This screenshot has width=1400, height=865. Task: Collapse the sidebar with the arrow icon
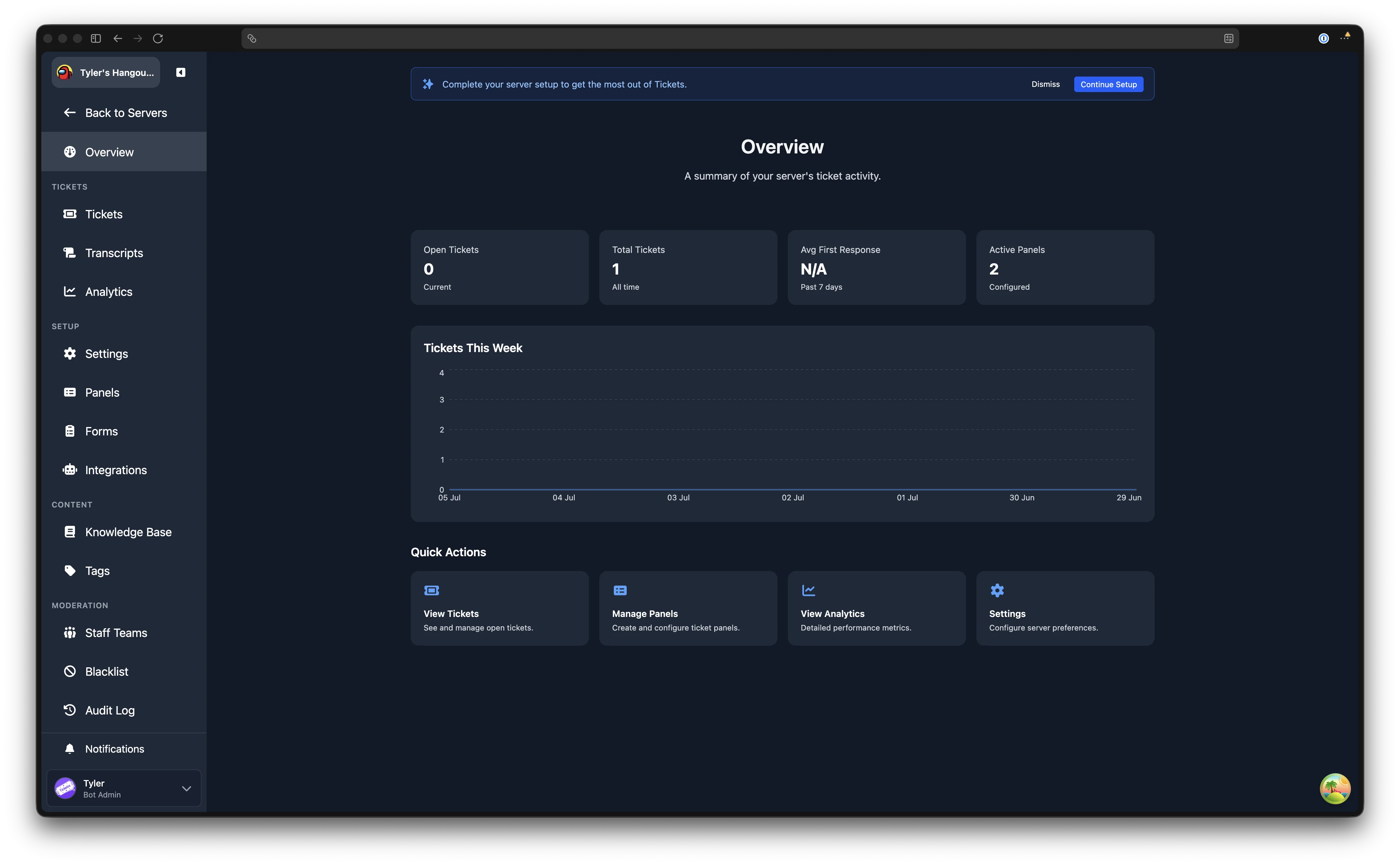click(181, 73)
